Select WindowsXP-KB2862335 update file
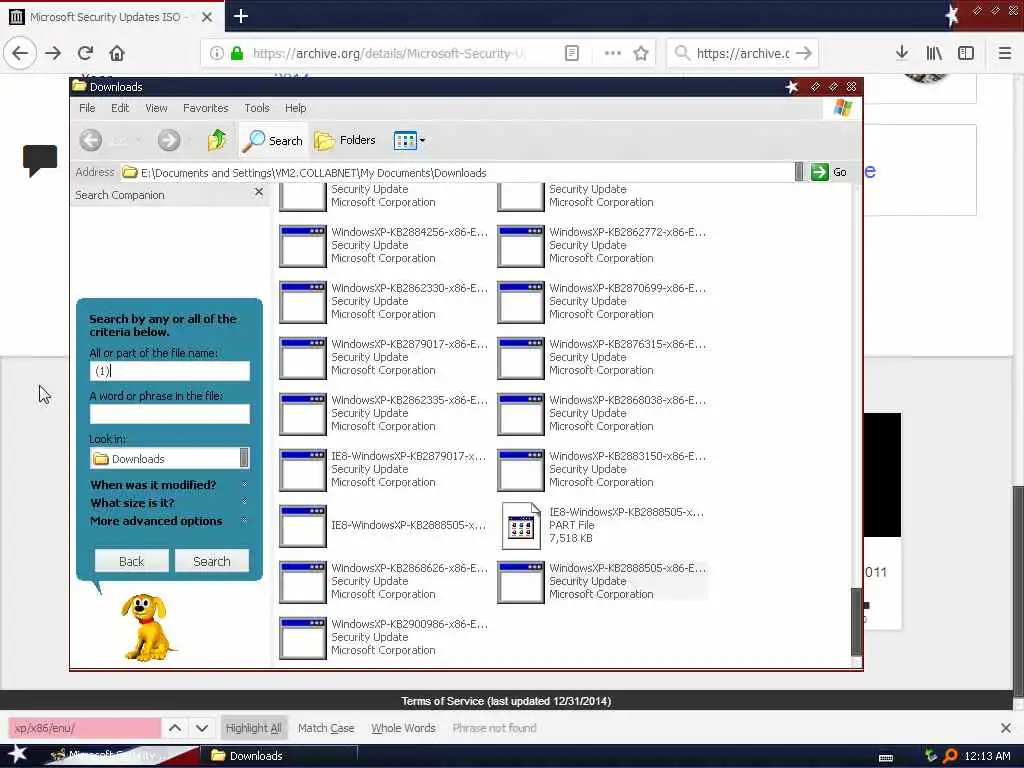Screen dimensions: 1024x768 (x=383, y=413)
